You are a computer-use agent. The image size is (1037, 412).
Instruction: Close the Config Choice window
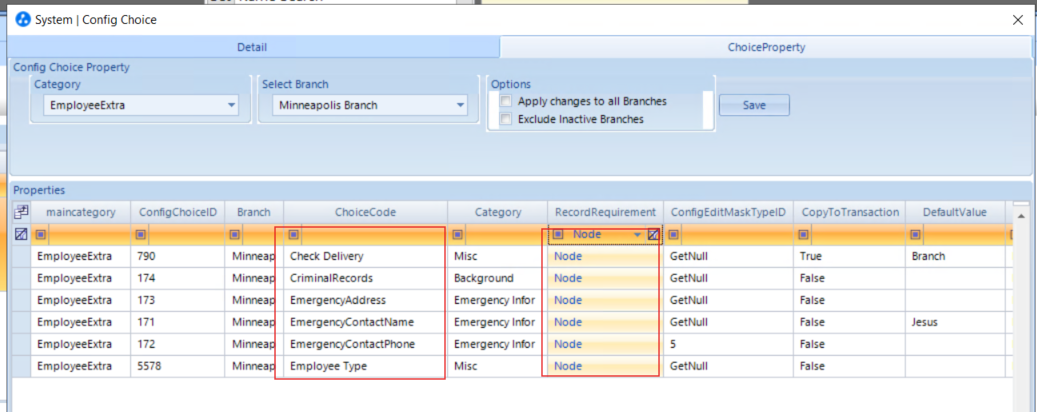pyautogui.click(x=1018, y=20)
